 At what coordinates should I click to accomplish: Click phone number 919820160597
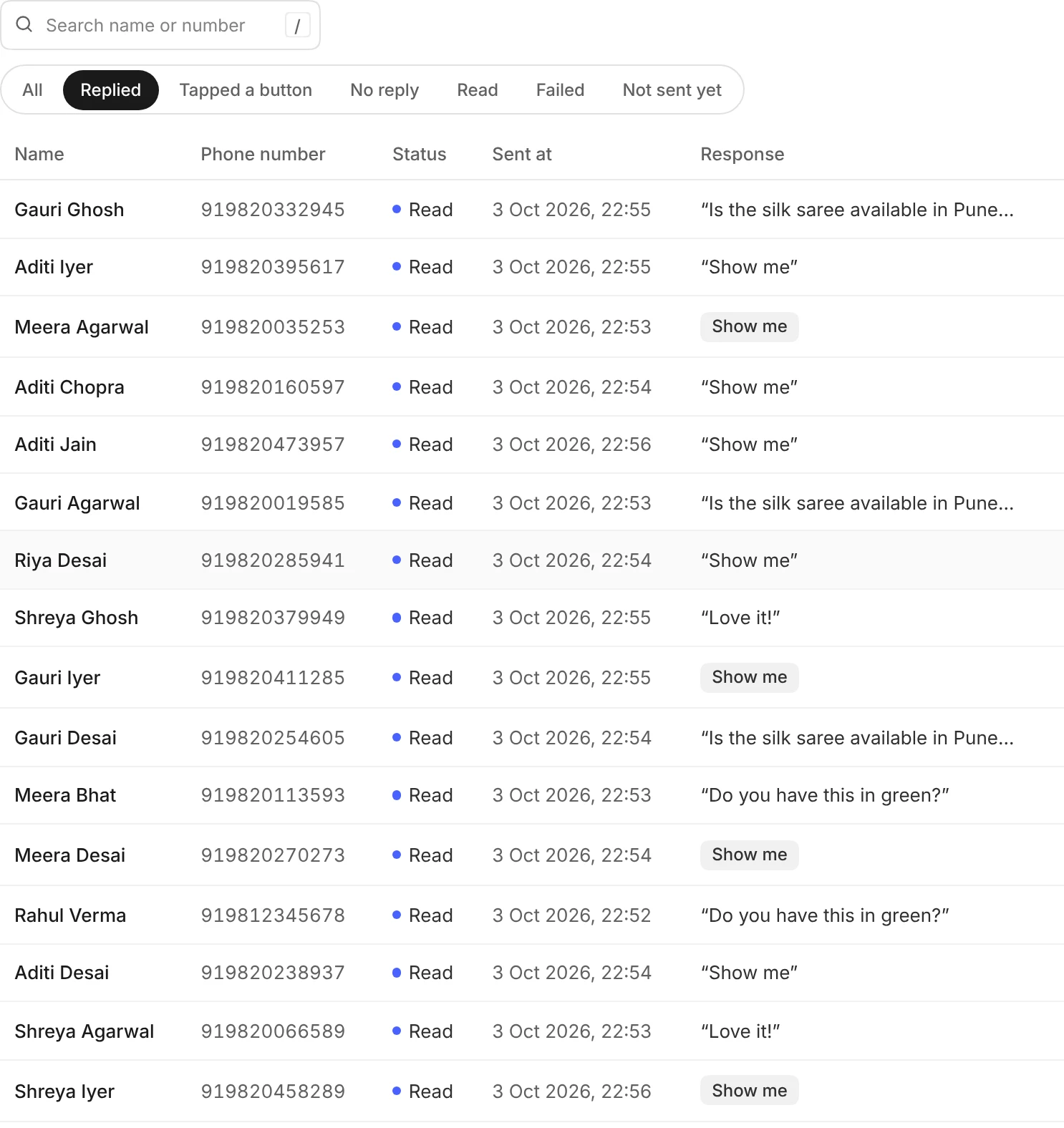tap(273, 387)
